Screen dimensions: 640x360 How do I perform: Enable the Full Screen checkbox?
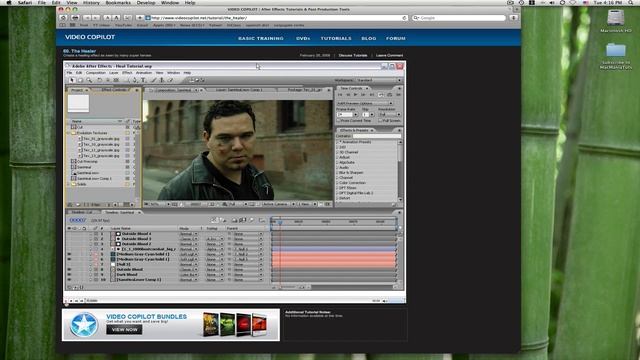coord(380,121)
